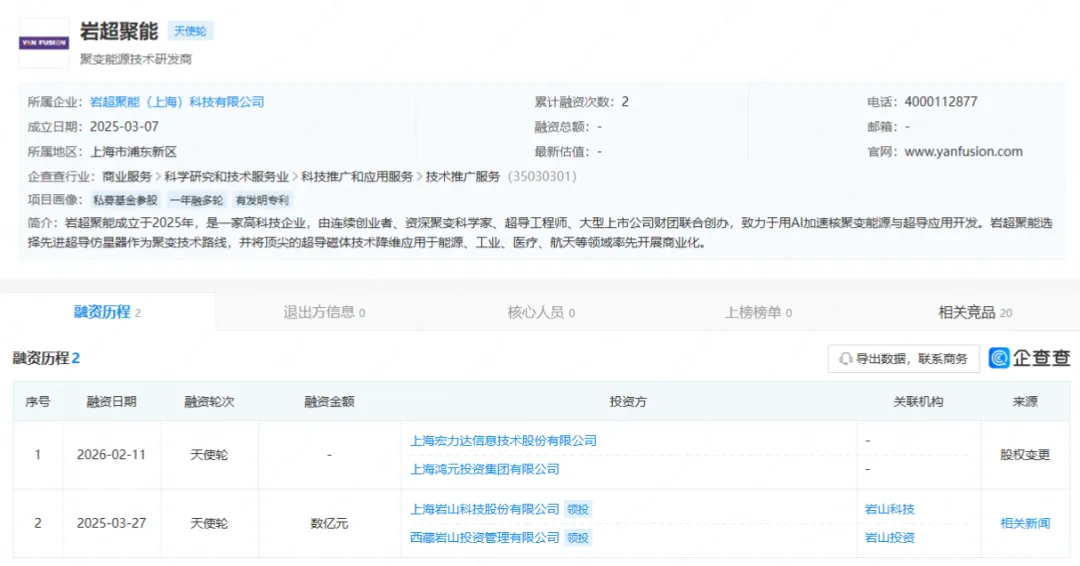The width and height of the screenshot is (1080, 566).
Task: Click the 企查查 logo icon
Action: point(999,358)
